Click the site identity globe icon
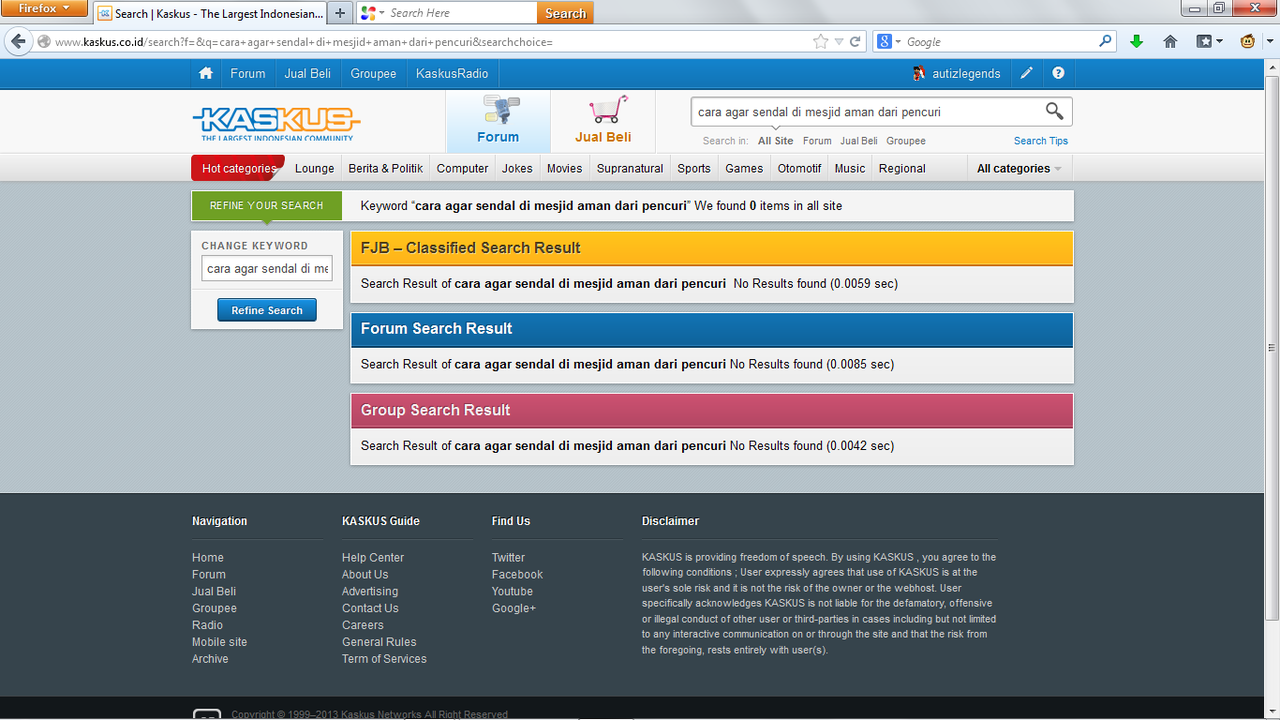Viewport: 1280px width, 720px height. [x=43, y=42]
